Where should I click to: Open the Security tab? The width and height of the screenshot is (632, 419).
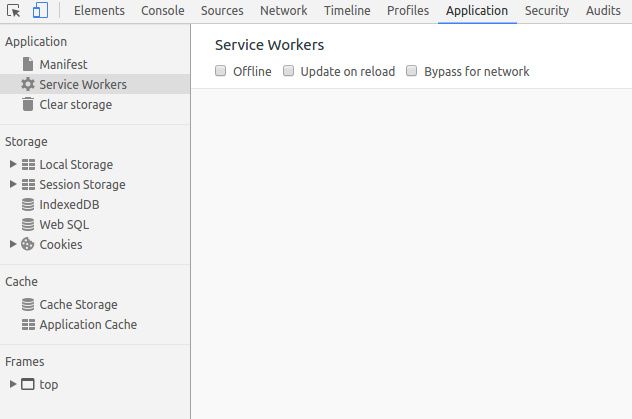coord(547,11)
